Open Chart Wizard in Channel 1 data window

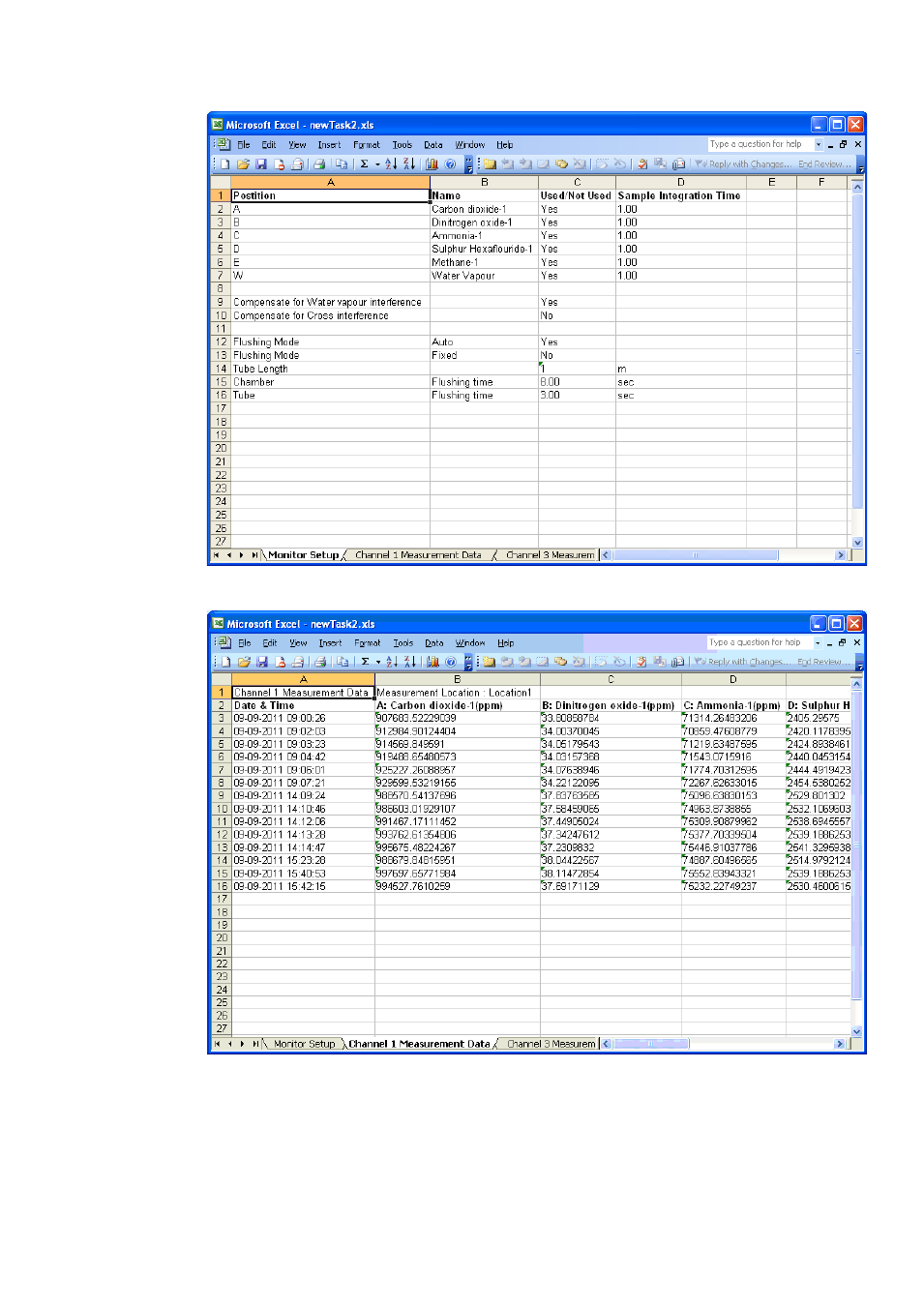pyautogui.click(x=432, y=663)
